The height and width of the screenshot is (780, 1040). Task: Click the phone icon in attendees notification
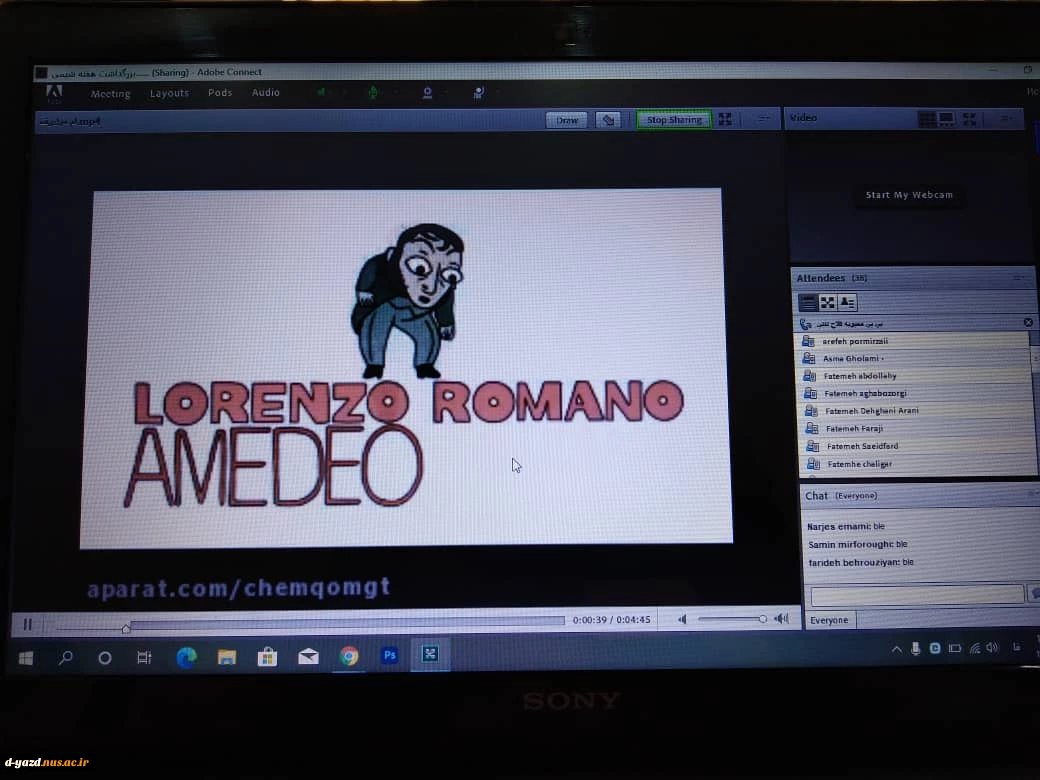click(x=805, y=324)
